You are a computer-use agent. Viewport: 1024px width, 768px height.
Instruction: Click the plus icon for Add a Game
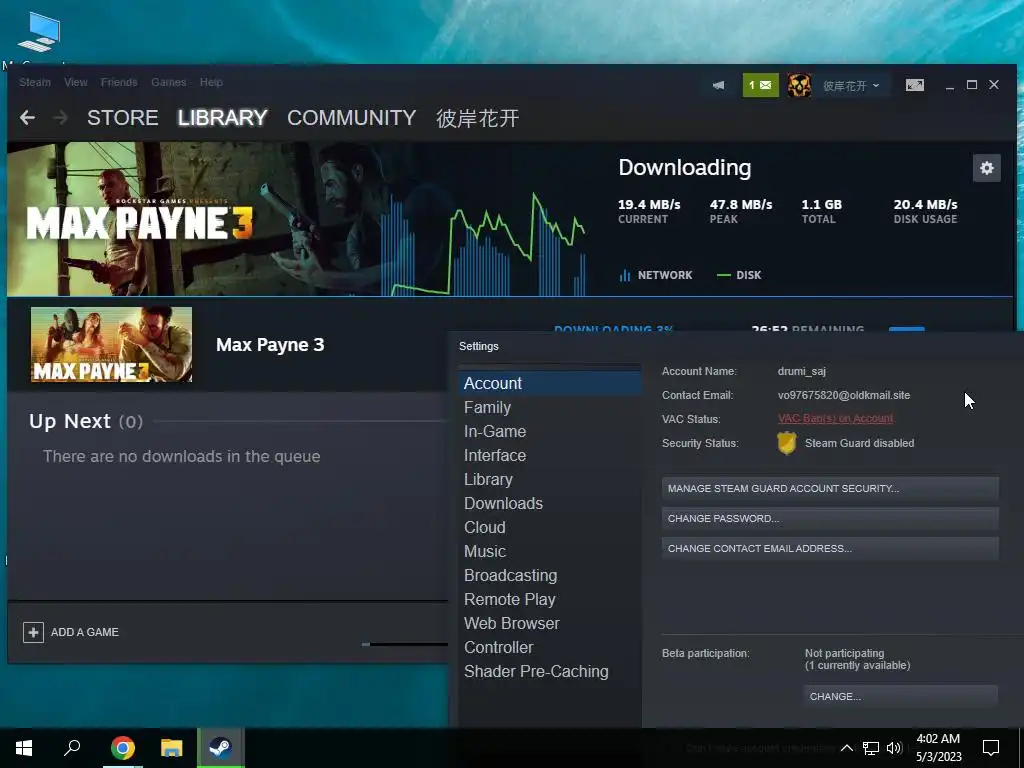click(33, 632)
